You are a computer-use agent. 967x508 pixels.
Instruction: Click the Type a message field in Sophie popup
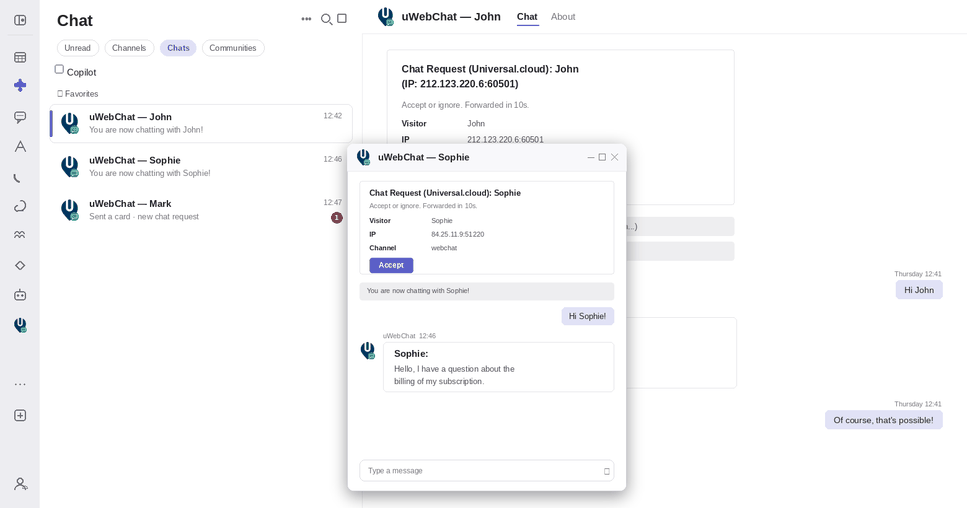(x=487, y=470)
